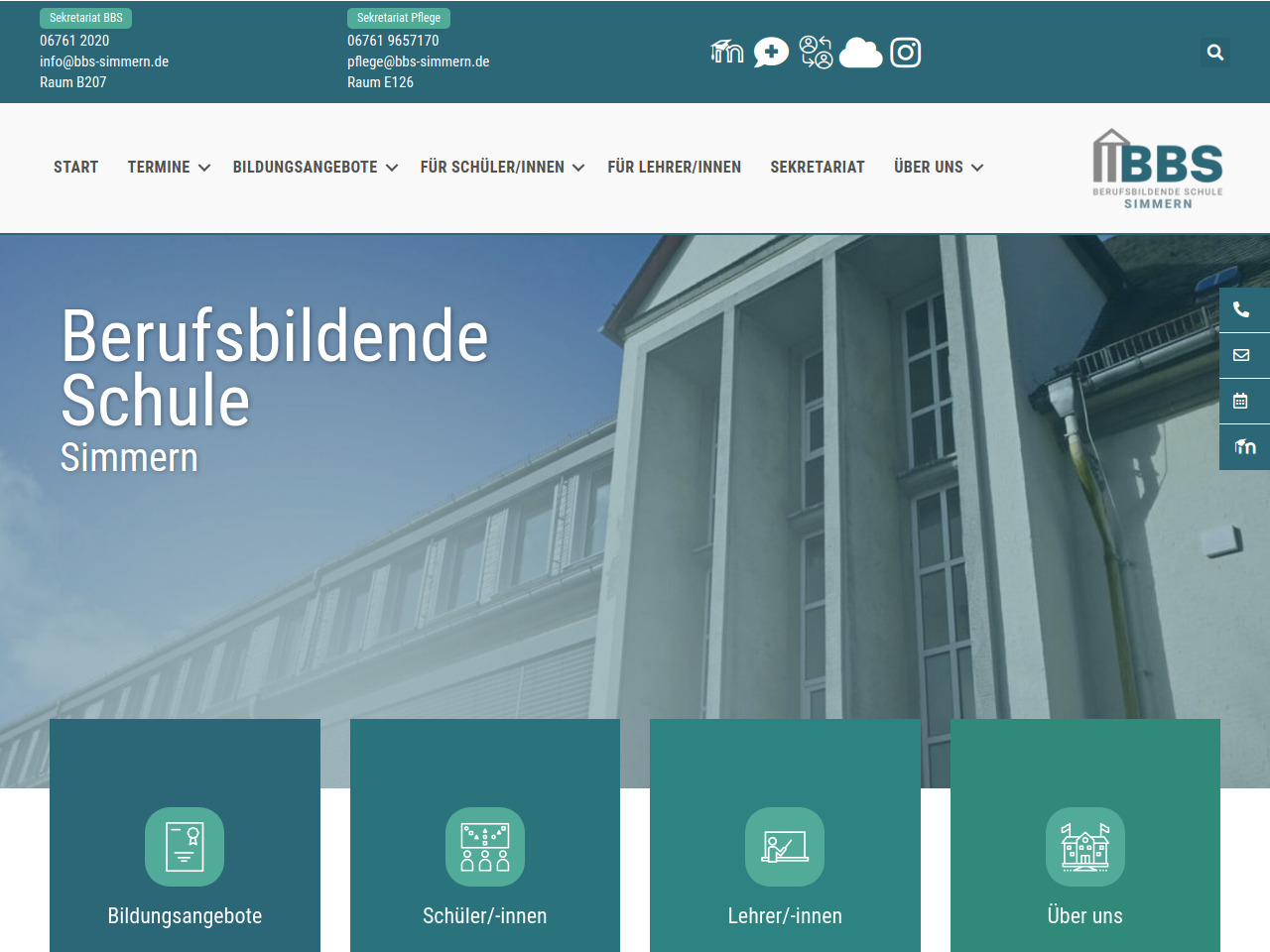Click the Moodle icon in side panel

[x=1244, y=446]
